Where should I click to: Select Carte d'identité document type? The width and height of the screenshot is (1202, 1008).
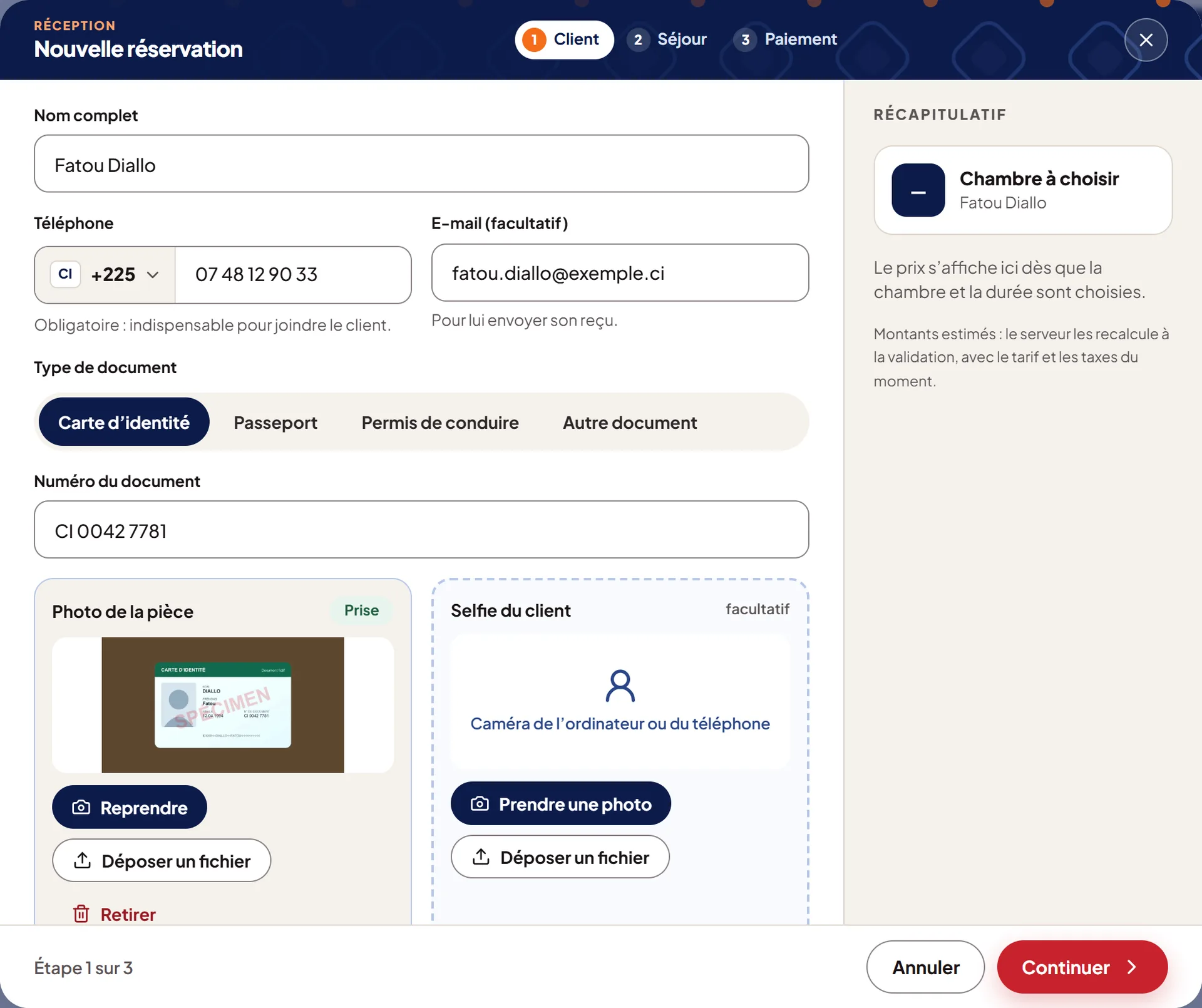pyautogui.click(x=124, y=423)
